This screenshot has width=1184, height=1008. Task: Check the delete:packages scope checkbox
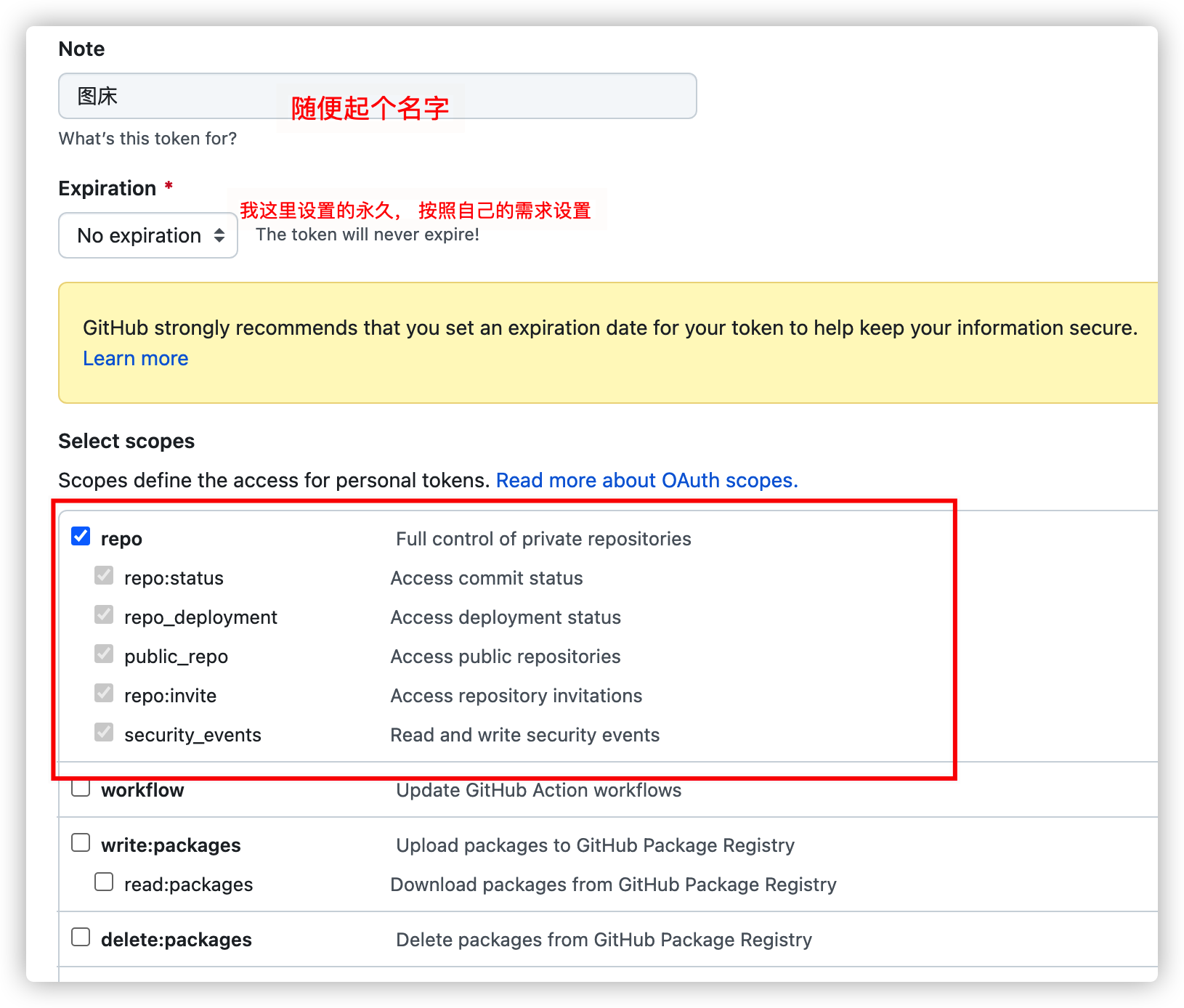[x=81, y=938]
